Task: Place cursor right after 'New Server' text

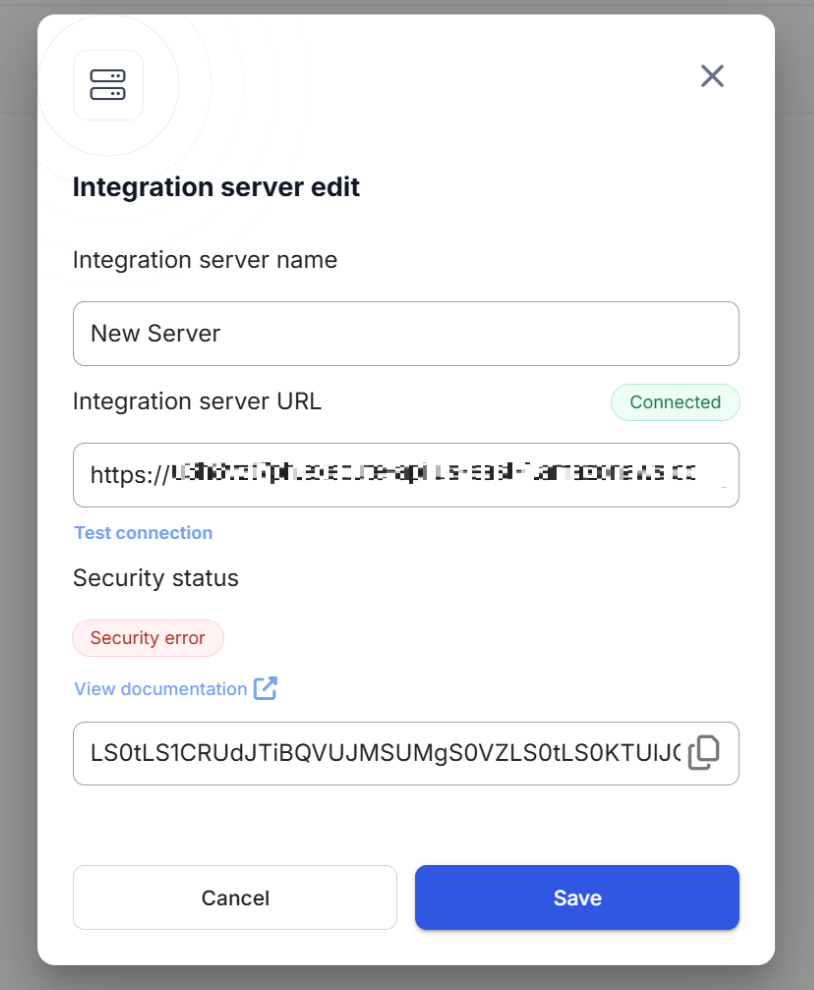Action: click(x=222, y=333)
